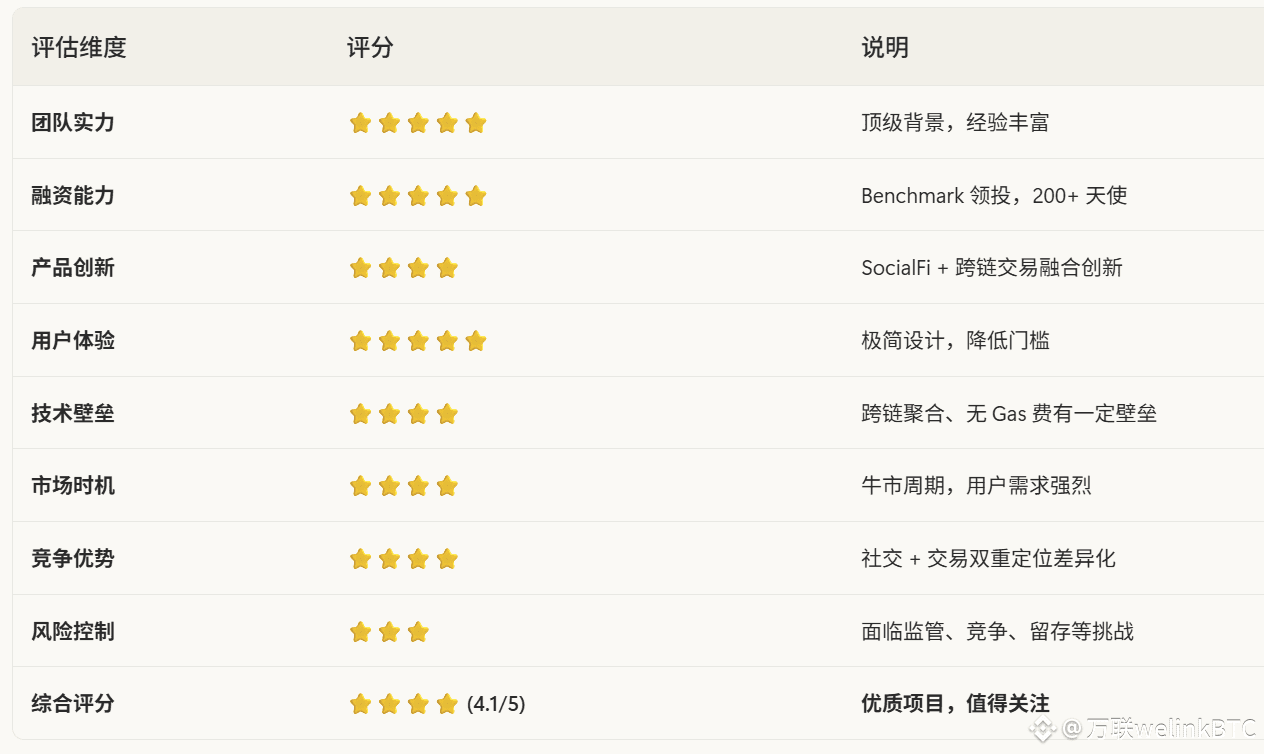
Task: Click 优质项目，值得关注 summary text
Action: pyautogui.click(x=955, y=704)
